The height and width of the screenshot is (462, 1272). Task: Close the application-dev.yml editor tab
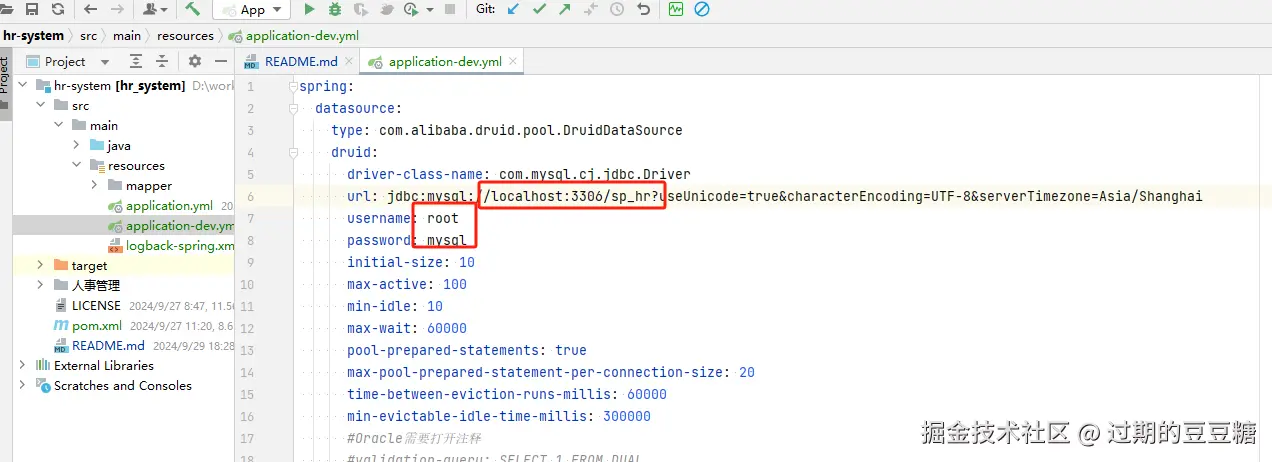pos(514,62)
